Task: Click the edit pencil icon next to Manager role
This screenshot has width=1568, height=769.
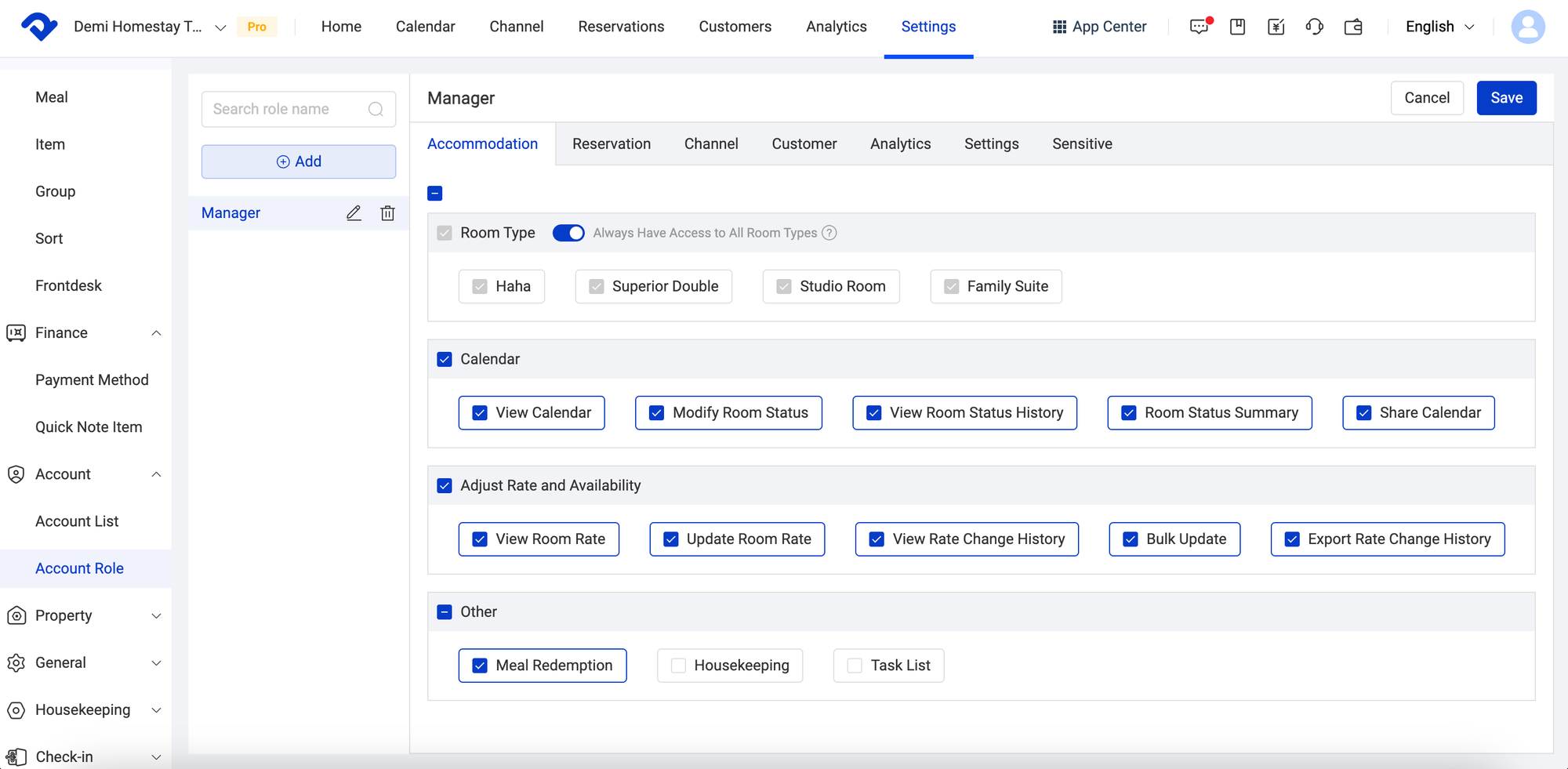Action: click(x=354, y=212)
